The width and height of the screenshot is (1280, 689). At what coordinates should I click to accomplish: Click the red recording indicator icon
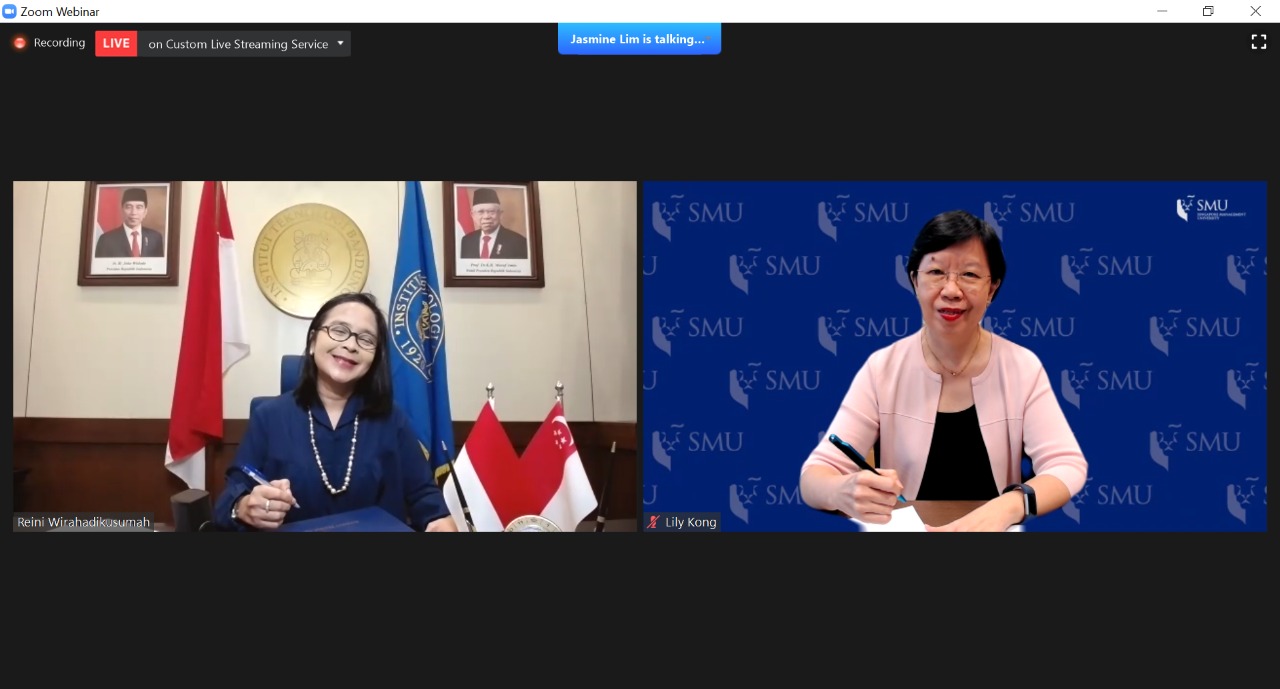pos(19,43)
